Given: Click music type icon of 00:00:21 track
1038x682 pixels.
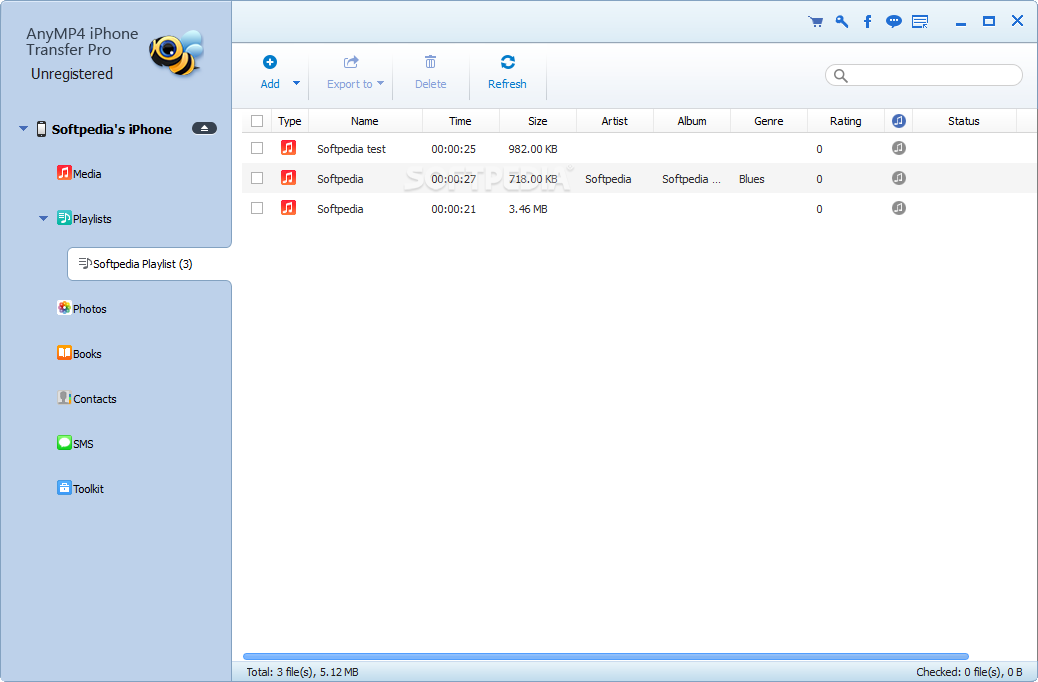Looking at the screenshot, I should (288, 207).
